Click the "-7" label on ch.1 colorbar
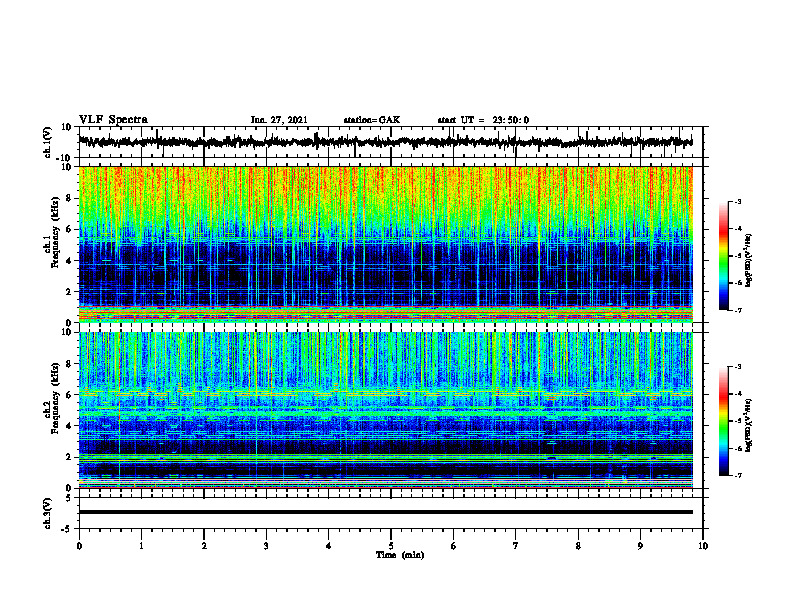Image resolution: width=792 pixels, height=612 pixels. click(738, 310)
